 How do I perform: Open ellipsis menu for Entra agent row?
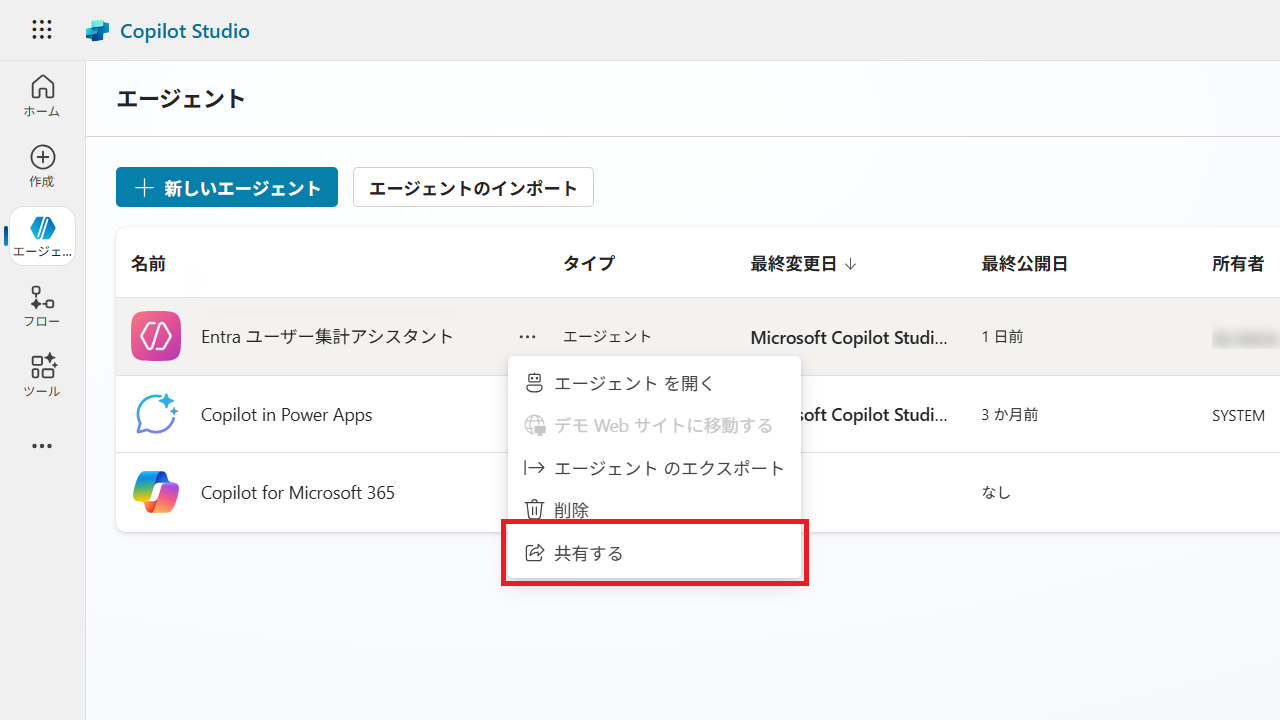pyautogui.click(x=528, y=337)
